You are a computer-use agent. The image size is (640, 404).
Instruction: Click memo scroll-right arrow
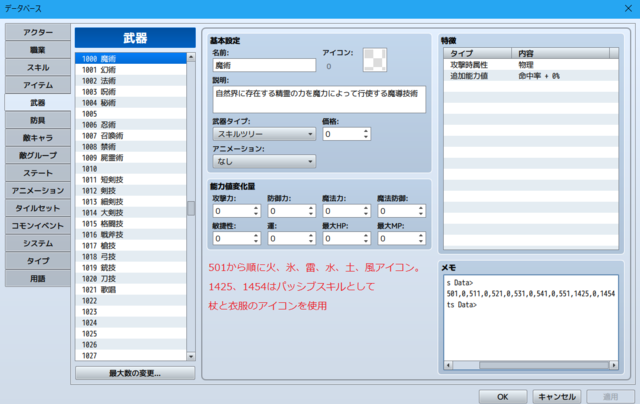pyautogui.click(x=613, y=365)
